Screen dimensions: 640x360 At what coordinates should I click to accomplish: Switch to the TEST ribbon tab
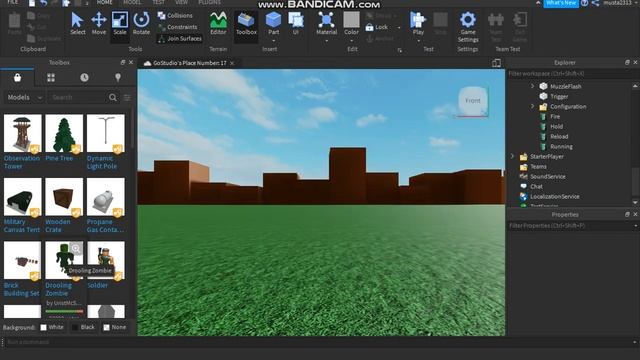tap(158, 2)
